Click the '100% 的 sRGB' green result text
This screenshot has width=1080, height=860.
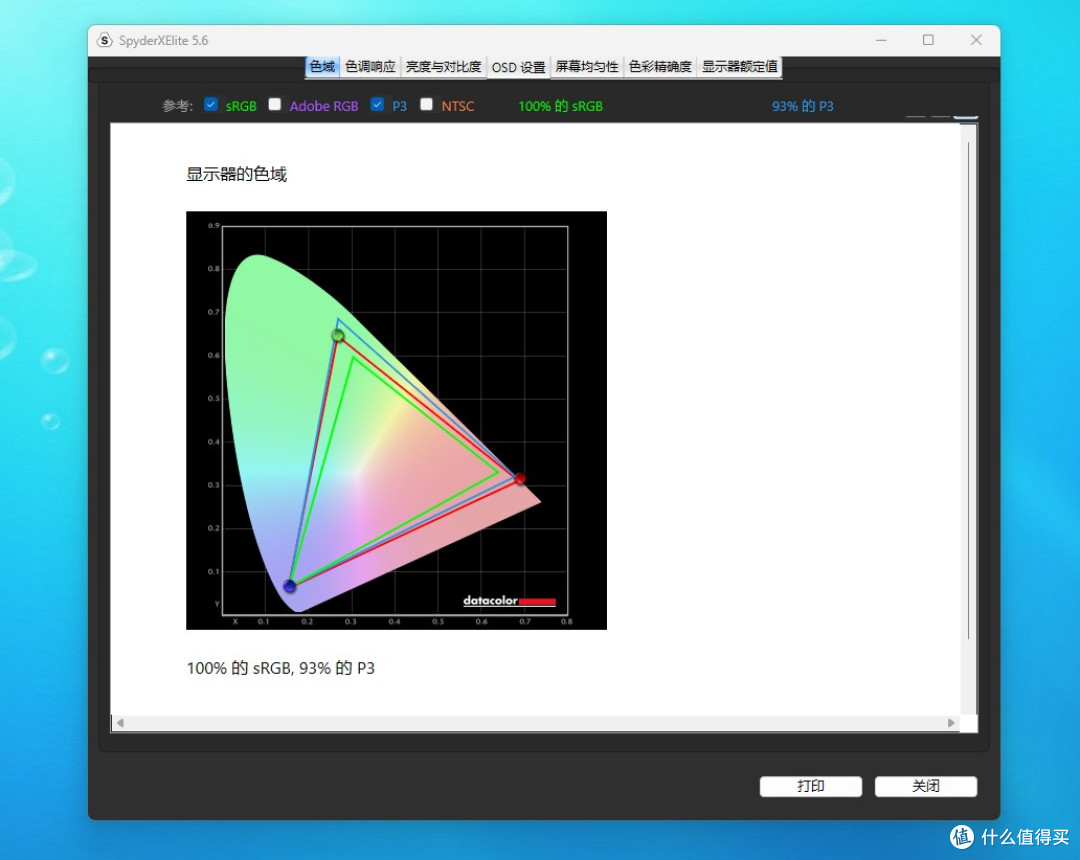pyautogui.click(x=560, y=106)
